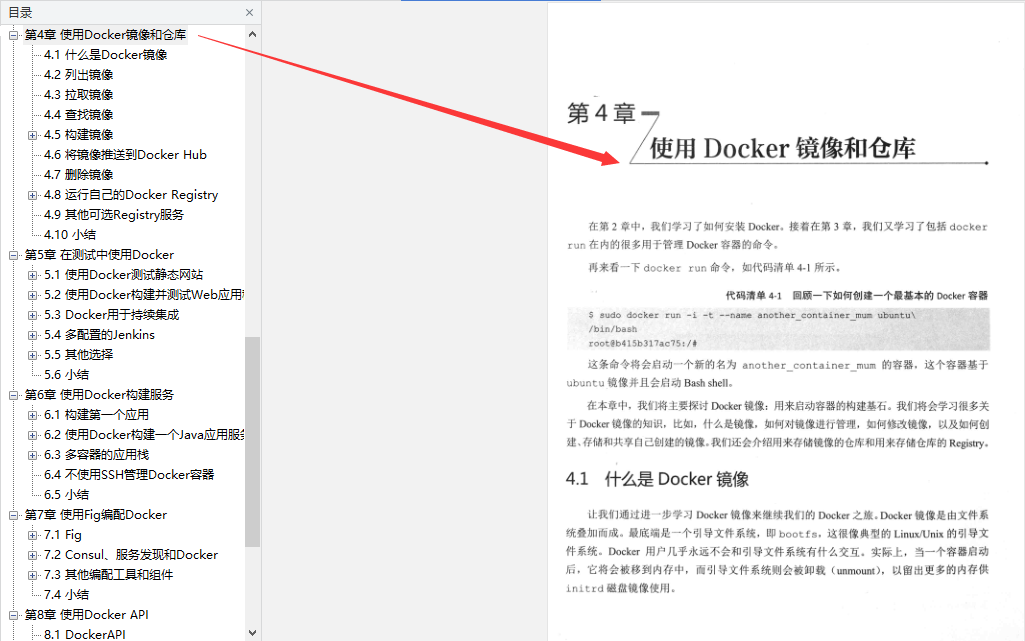
Task: Jump to 6.4 不使用SSH管理Docker容器 bookmark
Action: point(129,475)
